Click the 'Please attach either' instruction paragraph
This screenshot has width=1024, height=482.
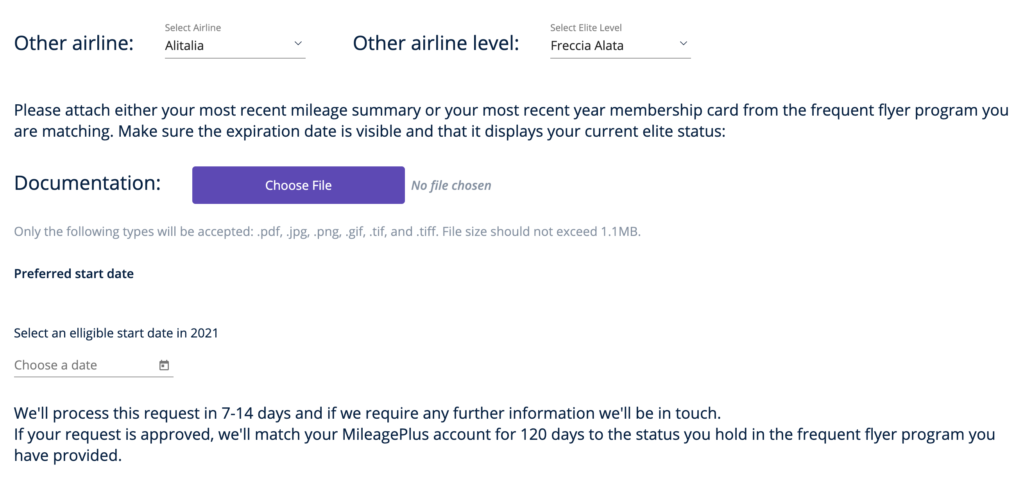(x=511, y=121)
